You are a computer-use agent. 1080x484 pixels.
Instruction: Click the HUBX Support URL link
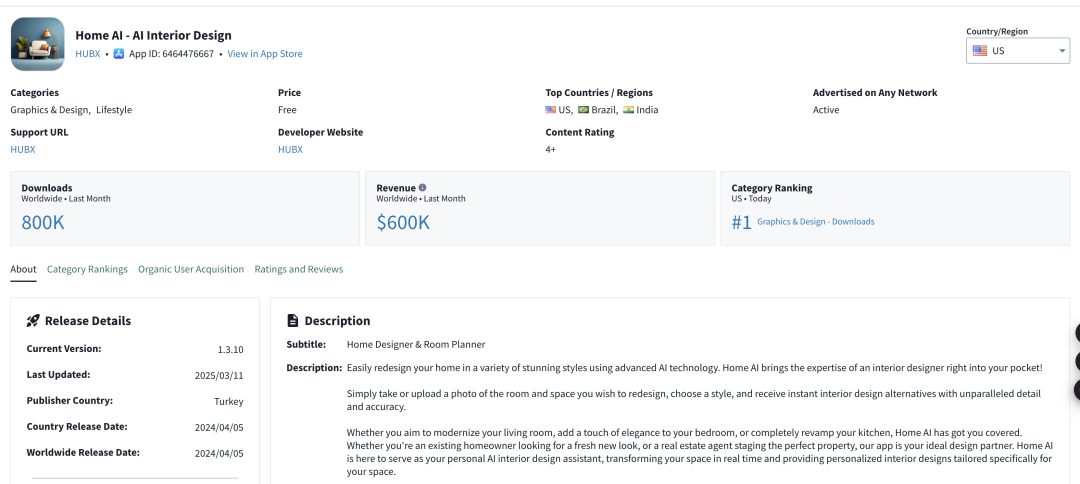(x=23, y=149)
